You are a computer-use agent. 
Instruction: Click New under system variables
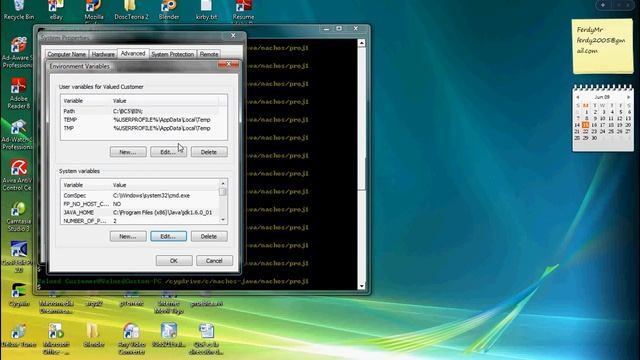[128, 236]
